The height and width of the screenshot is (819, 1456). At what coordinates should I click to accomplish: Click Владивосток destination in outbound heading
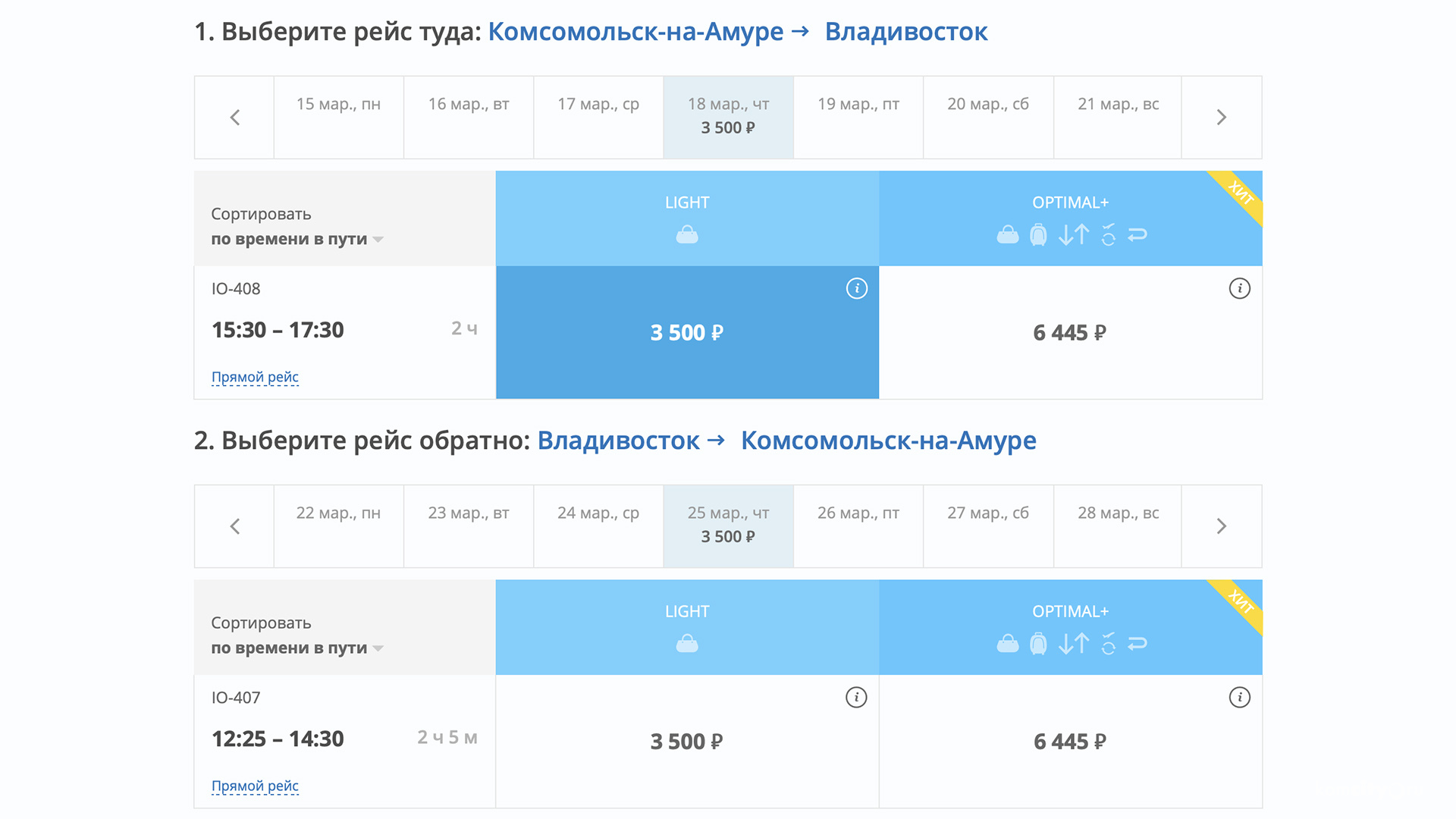[906, 32]
